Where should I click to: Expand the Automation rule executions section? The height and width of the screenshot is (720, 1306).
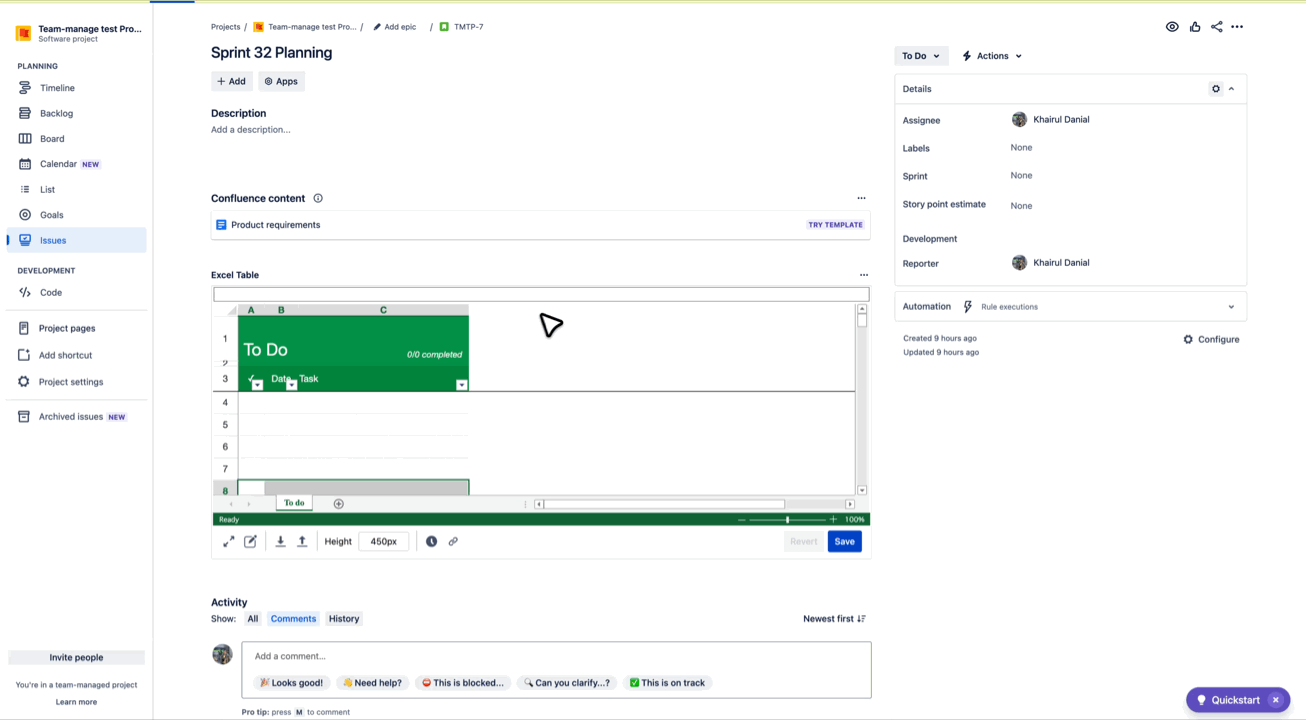1231,307
